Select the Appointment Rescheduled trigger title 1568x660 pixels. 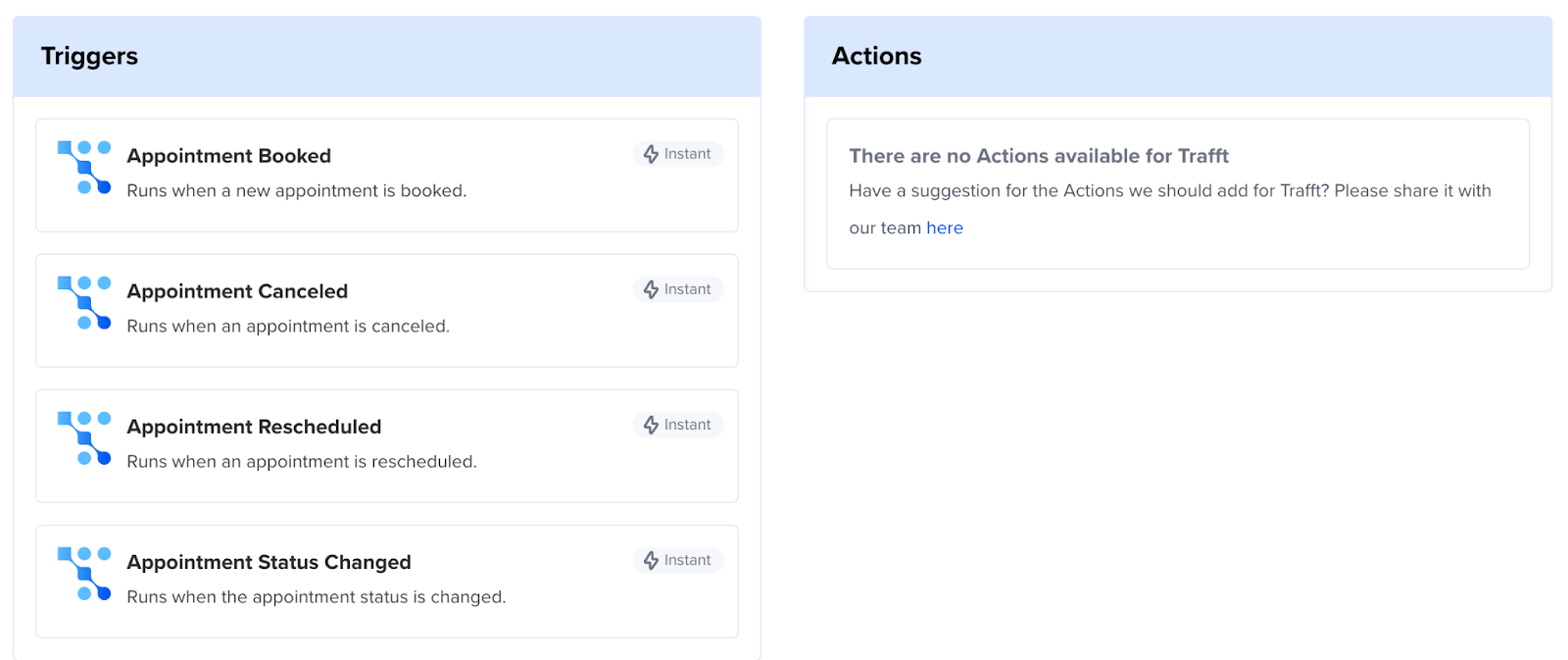tap(254, 427)
